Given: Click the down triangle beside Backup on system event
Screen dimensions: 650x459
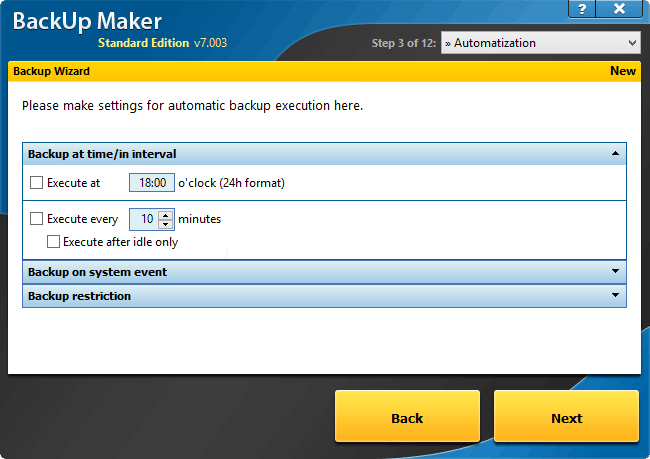Looking at the screenshot, I should pos(615,271).
